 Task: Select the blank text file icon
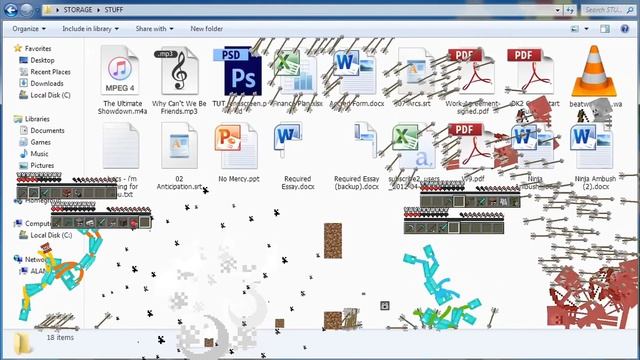(120, 146)
